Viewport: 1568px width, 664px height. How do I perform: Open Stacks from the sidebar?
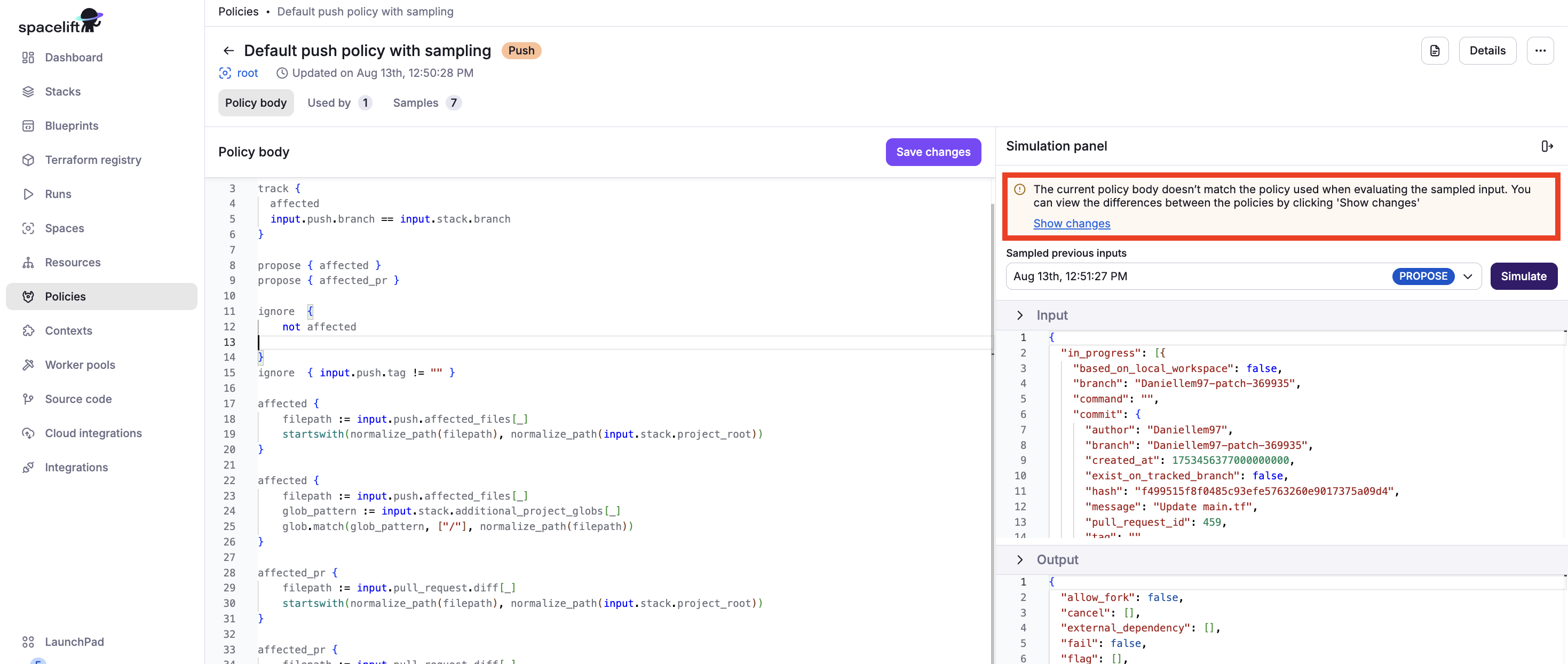pos(62,91)
